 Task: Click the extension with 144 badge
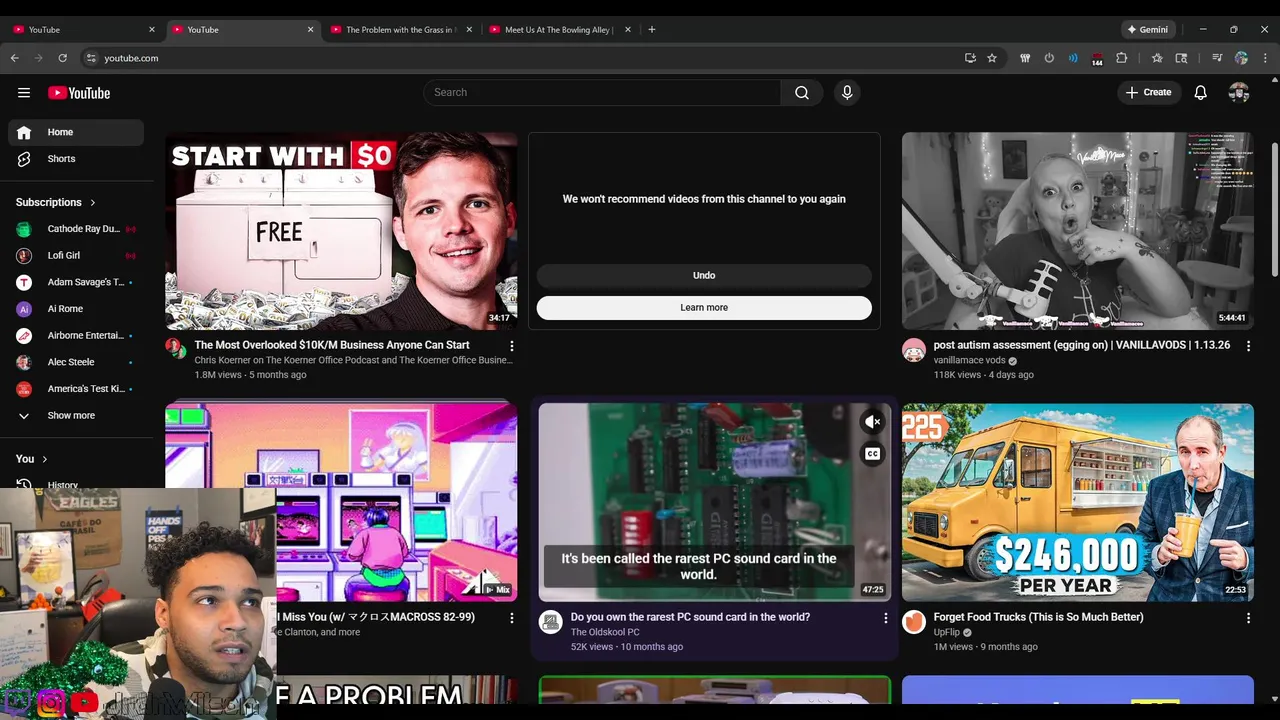(1097, 59)
